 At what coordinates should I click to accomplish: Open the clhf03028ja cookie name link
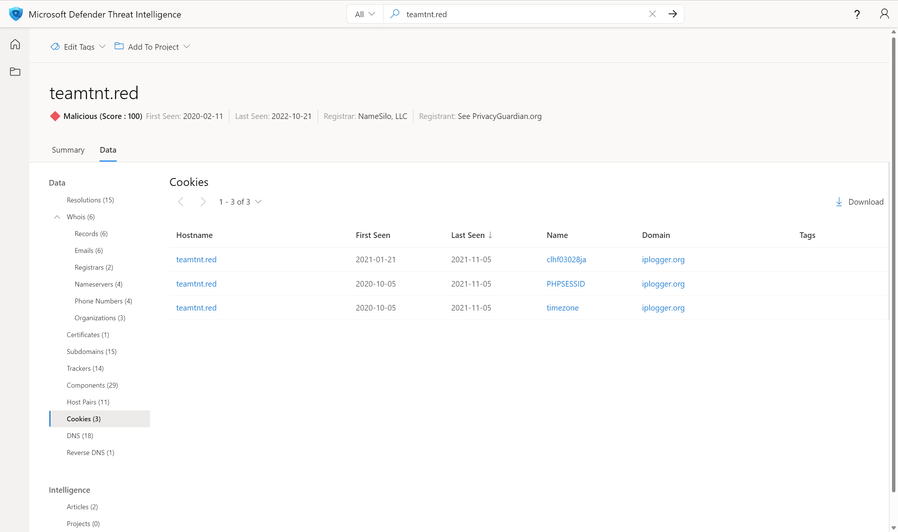pos(566,259)
